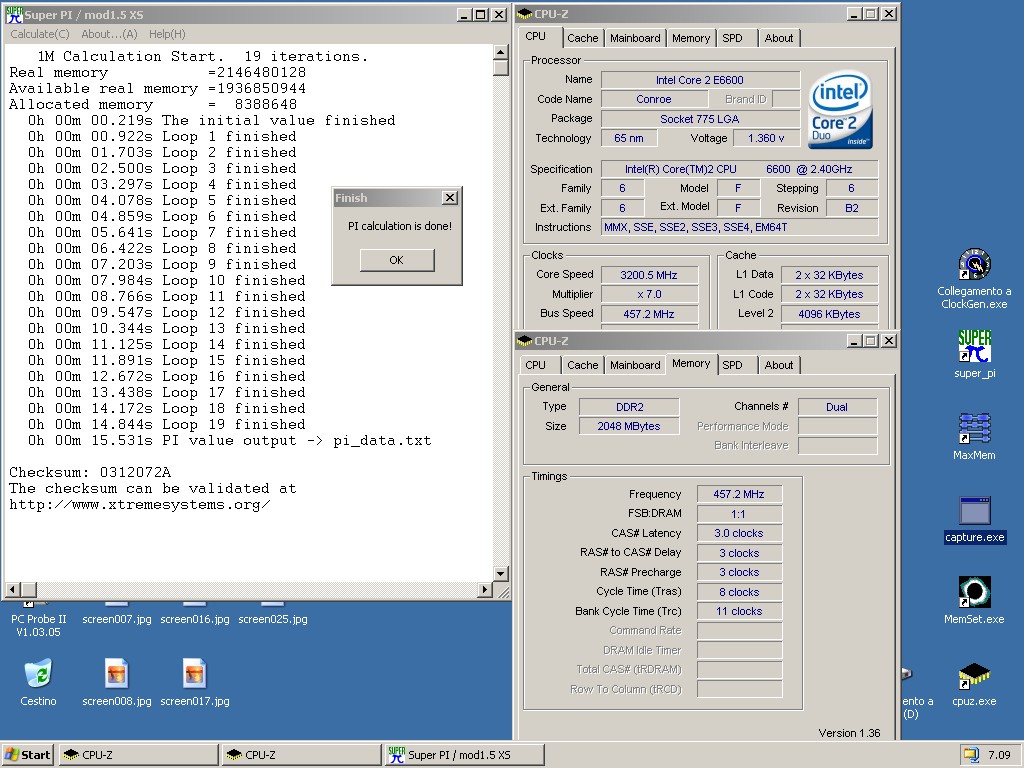1024x768 pixels.
Task: Open the ClockGen.exe desktop shortcut icon
Action: pos(974,264)
